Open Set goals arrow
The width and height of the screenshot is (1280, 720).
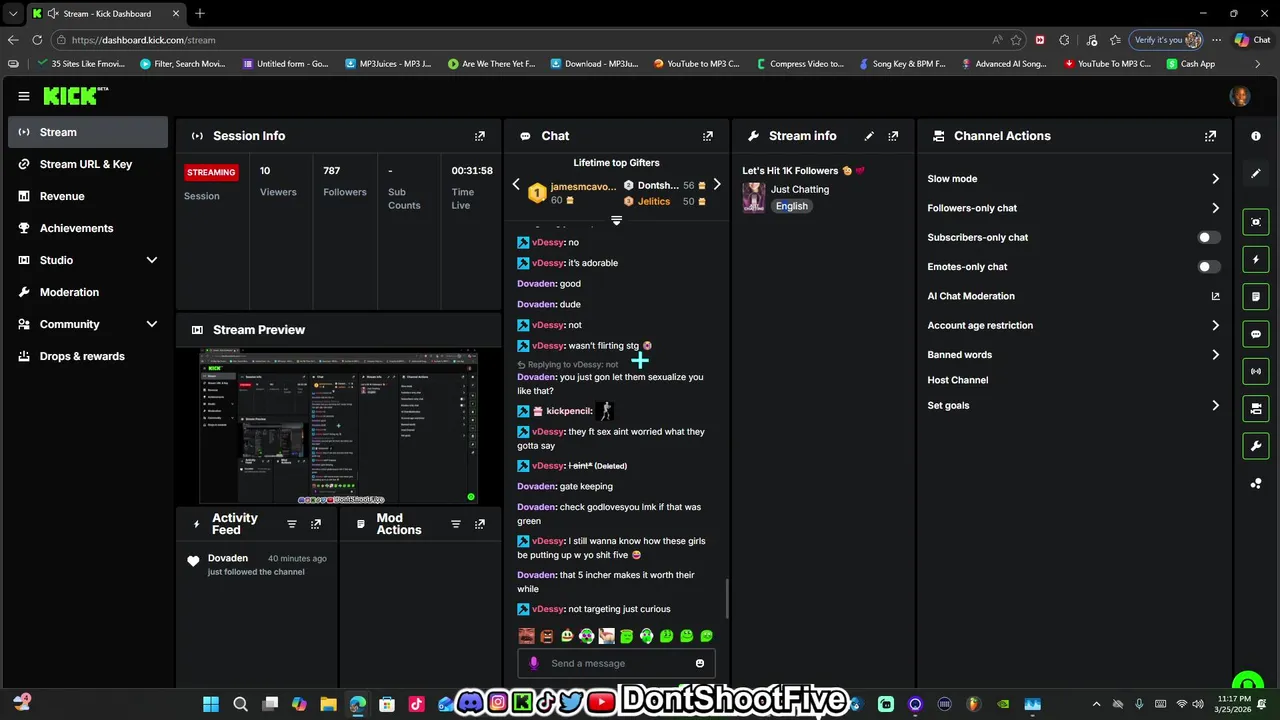[x=1215, y=406]
